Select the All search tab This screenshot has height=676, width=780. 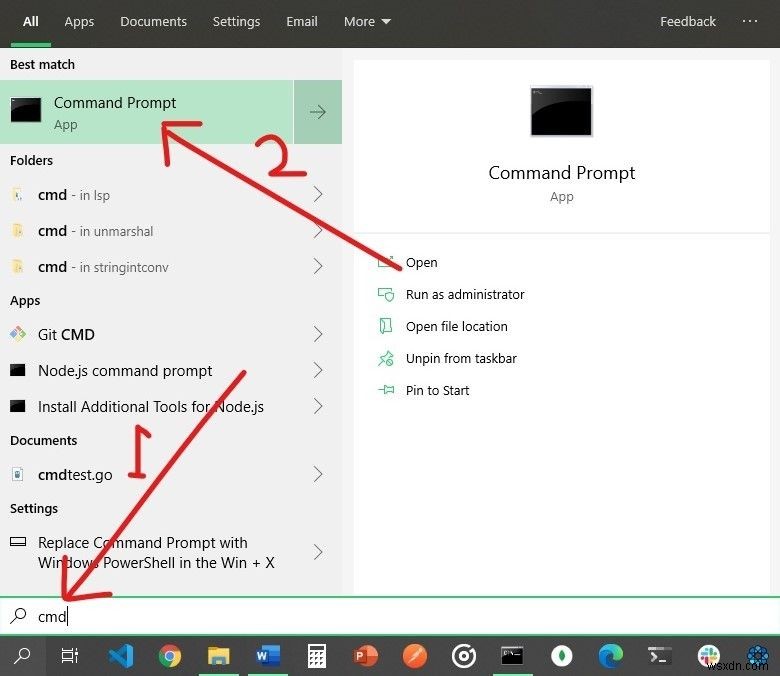(x=30, y=21)
